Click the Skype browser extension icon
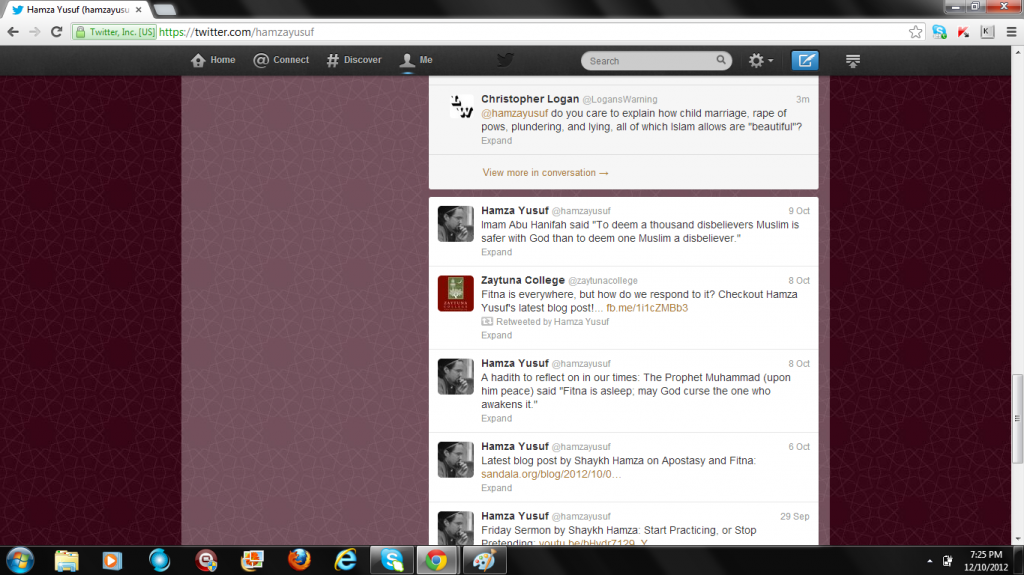 [x=939, y=31]
